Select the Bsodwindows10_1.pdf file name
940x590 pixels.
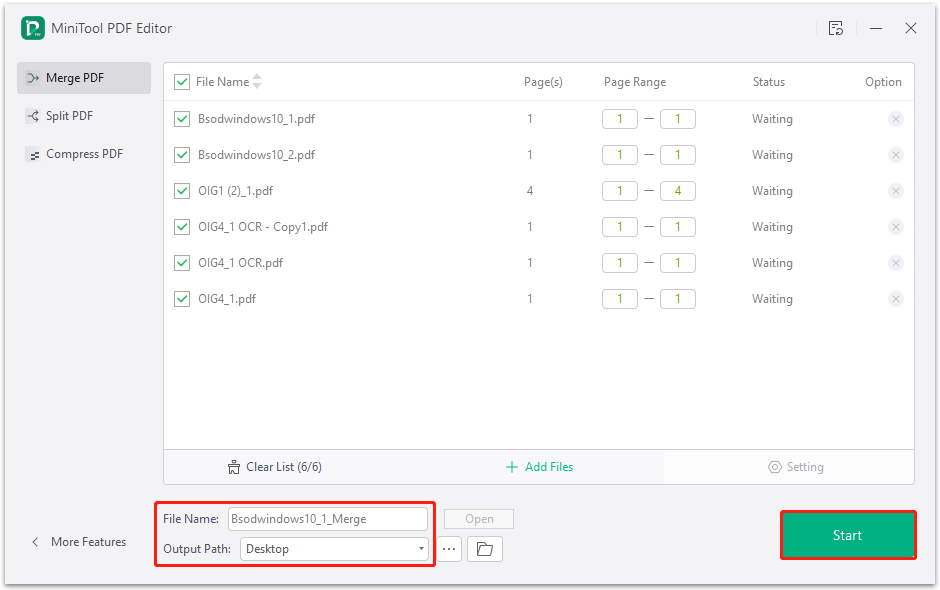coord(257,119)
